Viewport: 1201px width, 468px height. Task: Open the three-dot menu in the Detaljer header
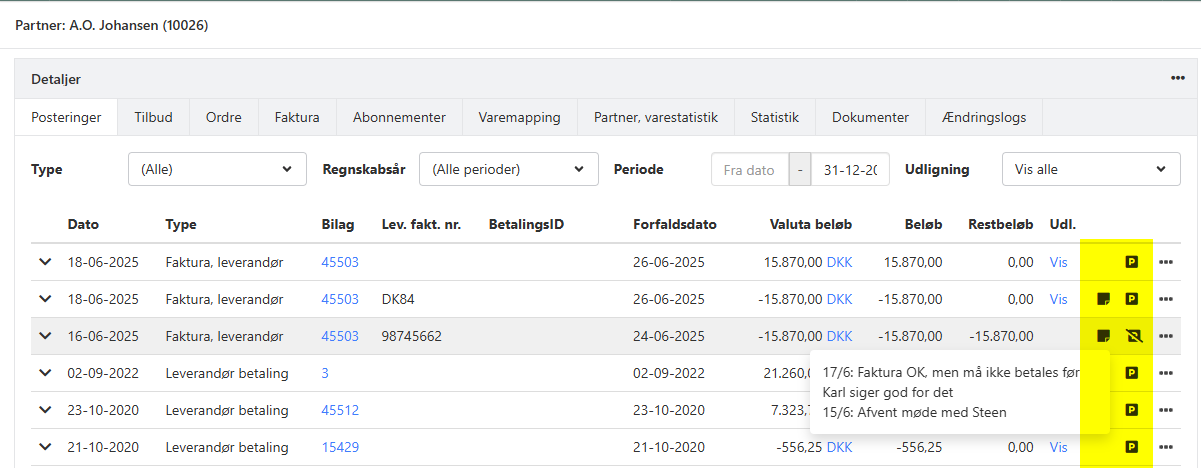tap(1177, 78)
